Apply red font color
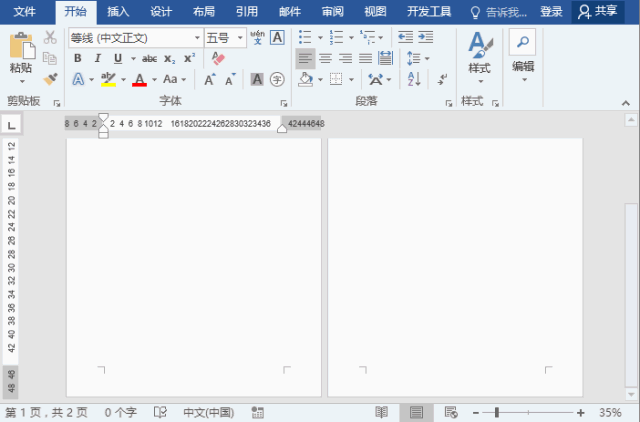This screenshot has height=422, width=640. 140,79
